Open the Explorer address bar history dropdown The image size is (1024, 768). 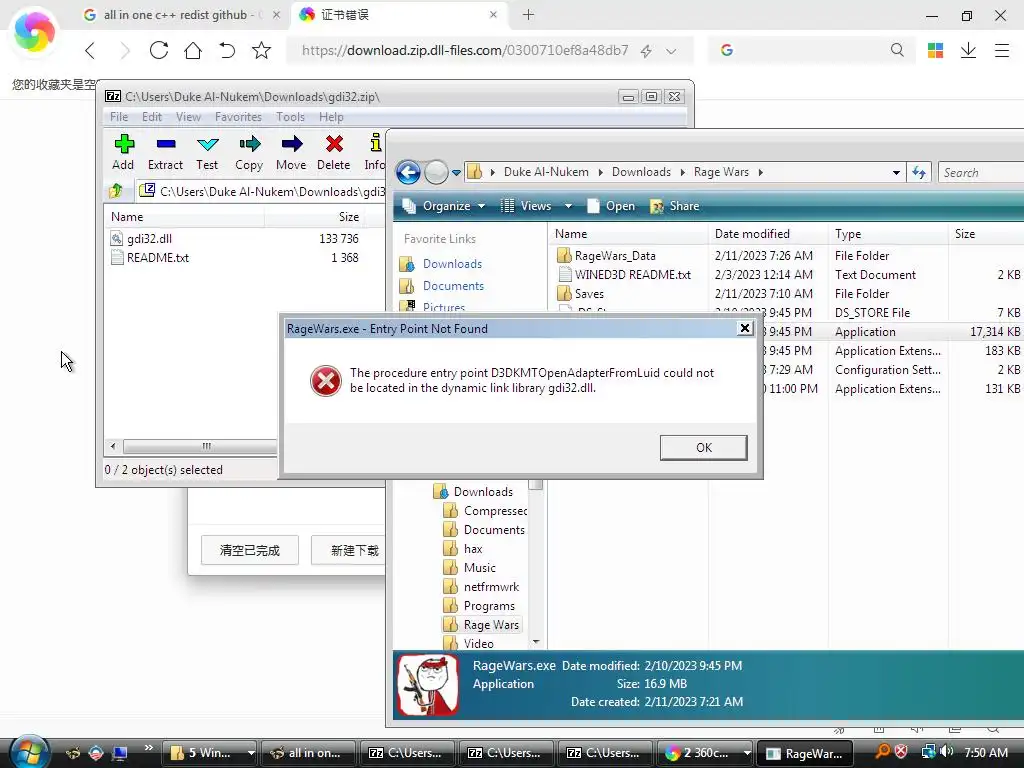(x=896, y=172)
